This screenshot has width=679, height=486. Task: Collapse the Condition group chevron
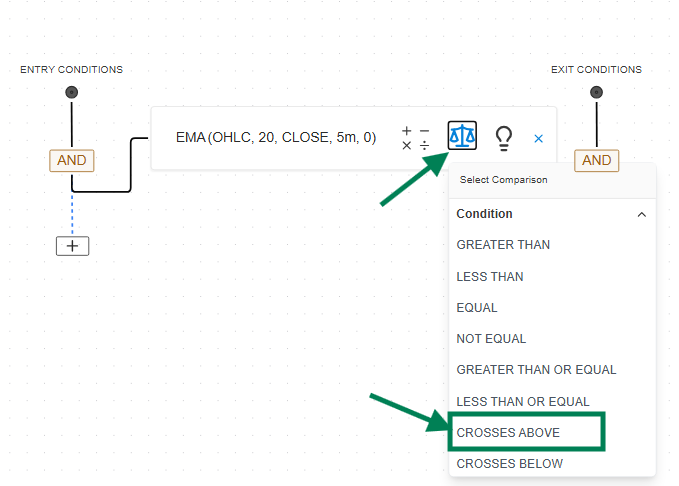[x=641, y=214]
